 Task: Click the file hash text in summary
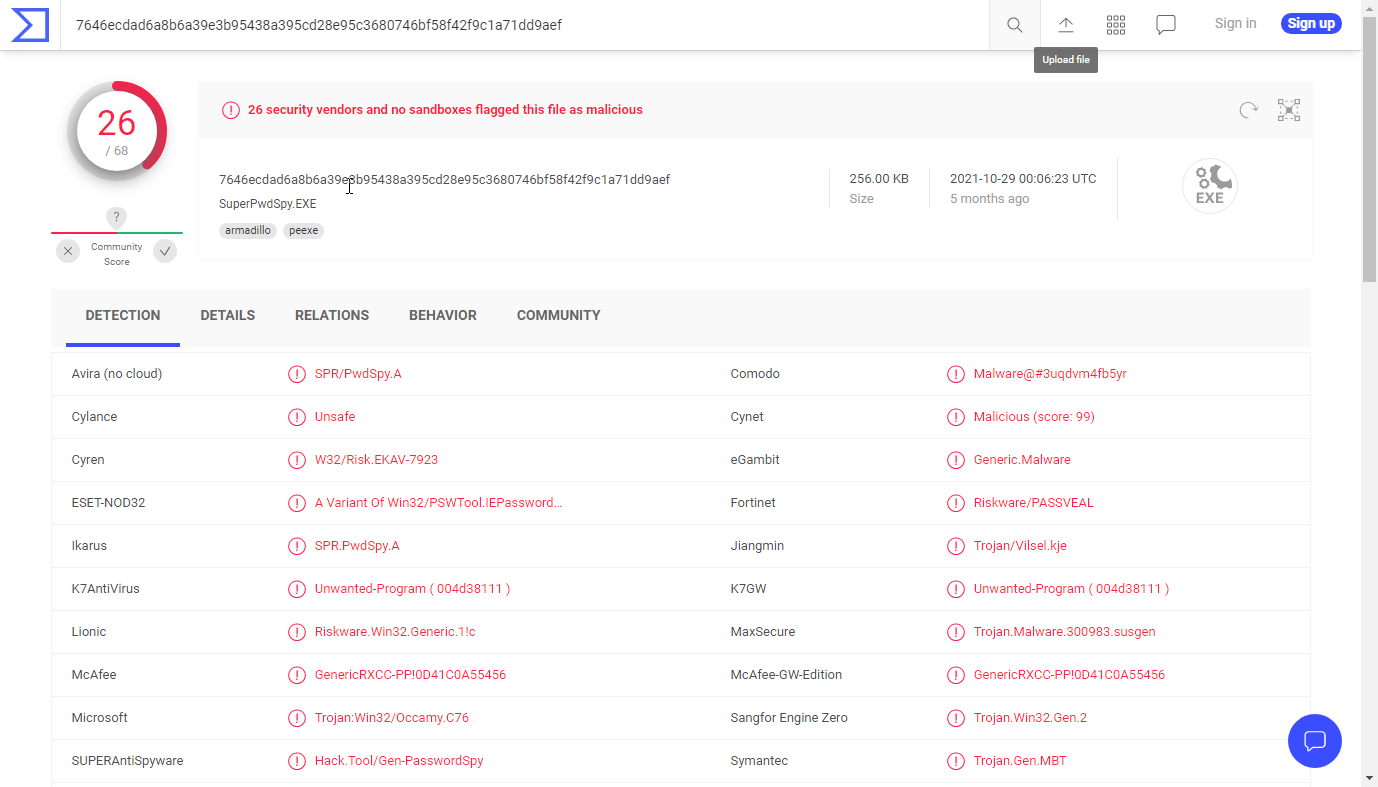444,180
